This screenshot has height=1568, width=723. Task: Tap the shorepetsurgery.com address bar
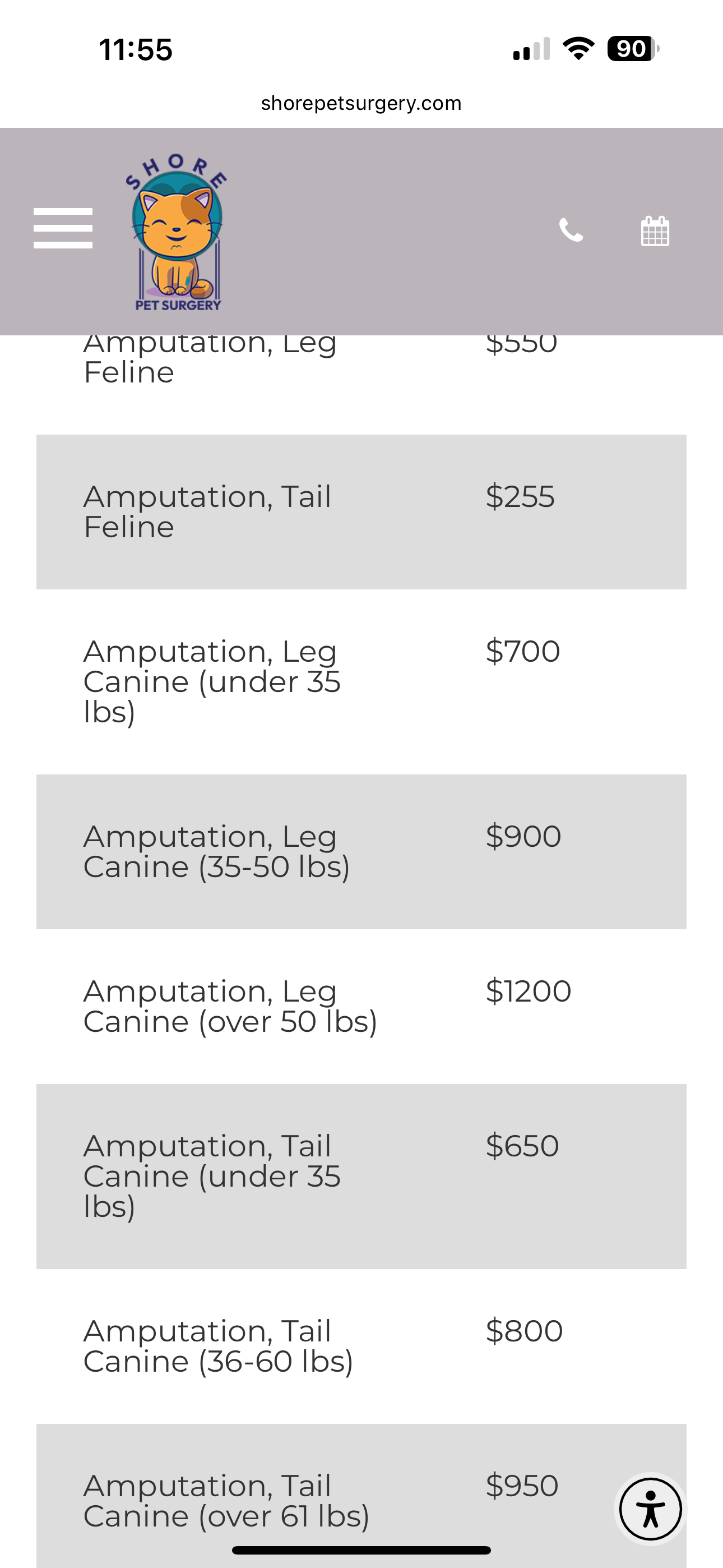[x=361, y=104]
